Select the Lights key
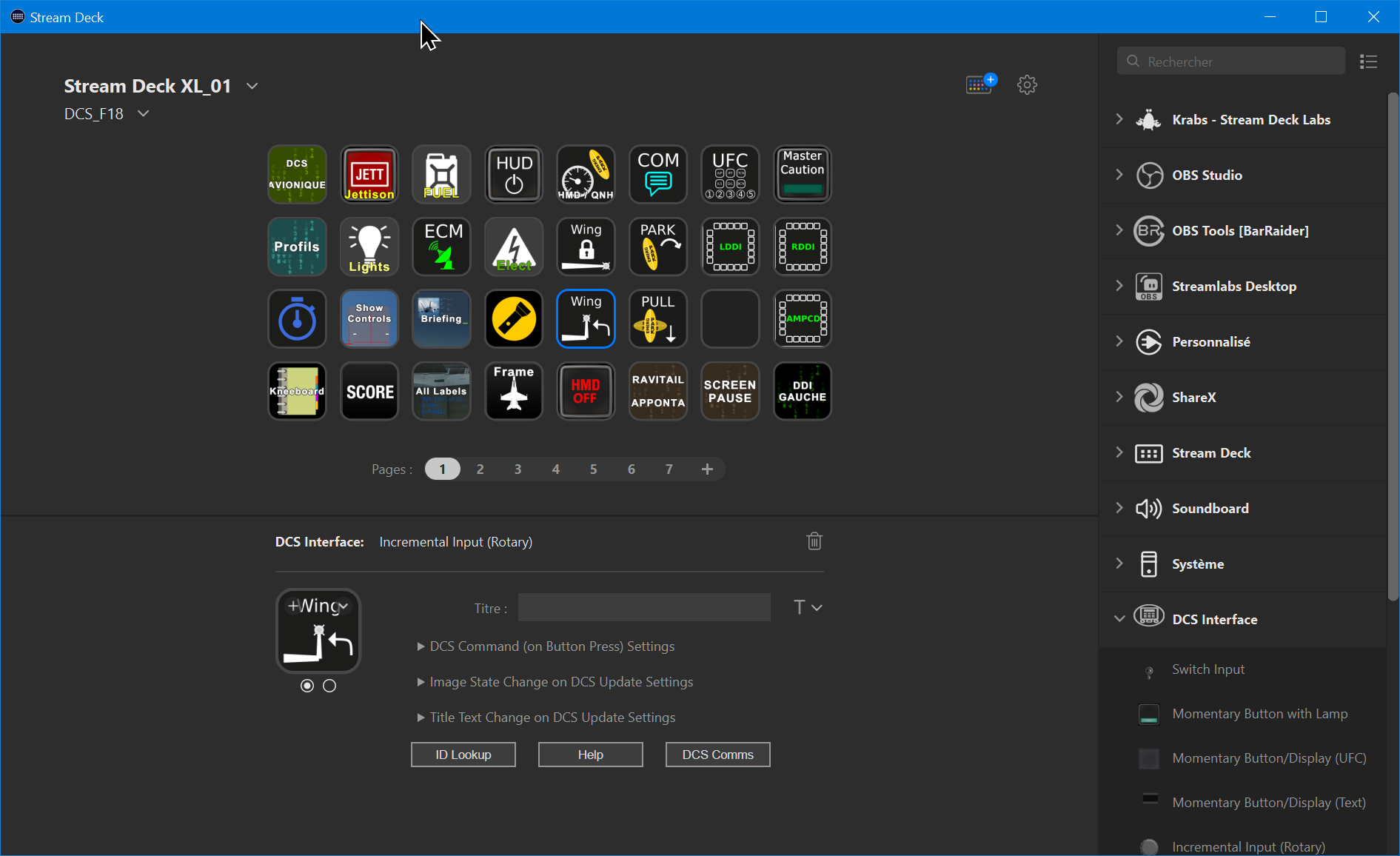This screenshot has height=856, width=1400. tap(369, 247)
